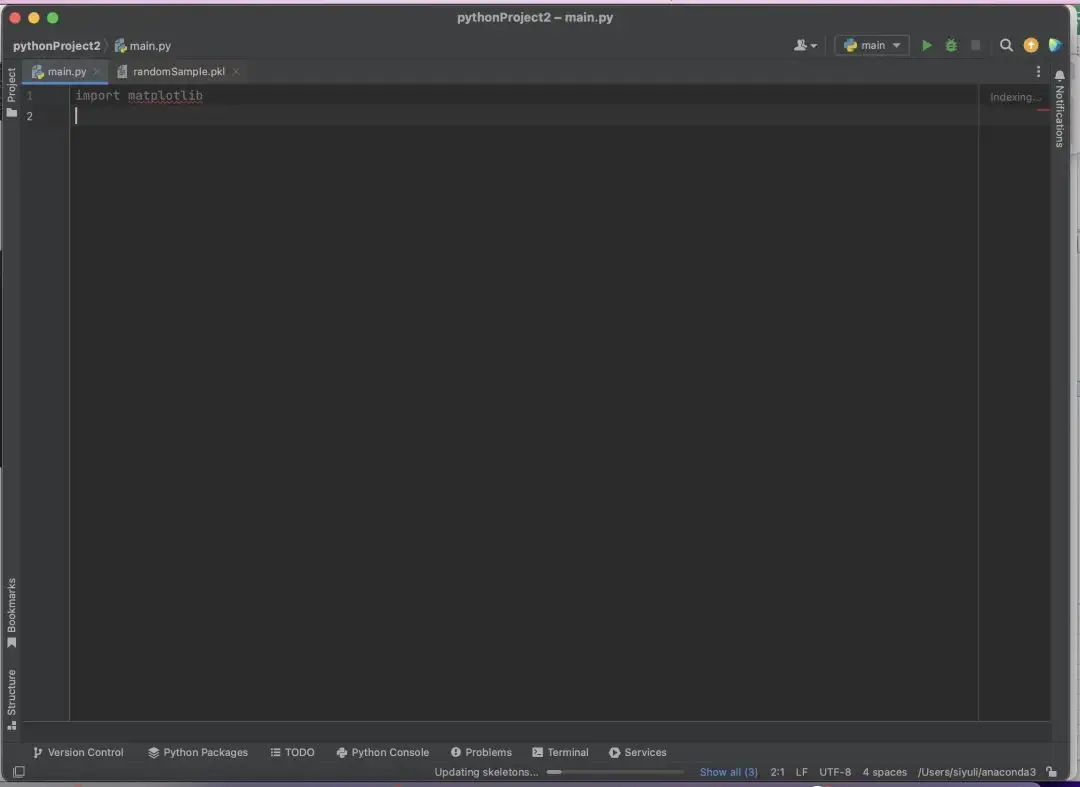Open the Python Packages tool window
This screenshot has height=787, width=1080.
pyautogui.click(x=198, y=752)
